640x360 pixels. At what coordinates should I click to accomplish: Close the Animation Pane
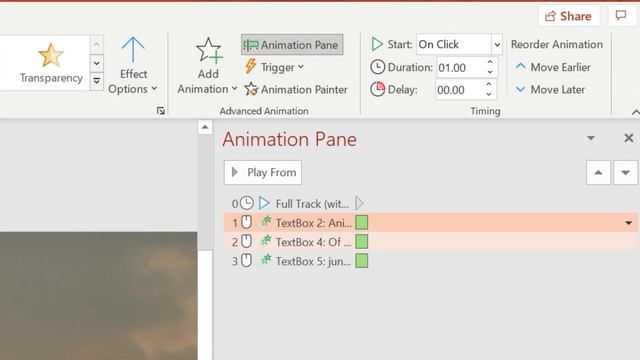[x=629, y=138]
